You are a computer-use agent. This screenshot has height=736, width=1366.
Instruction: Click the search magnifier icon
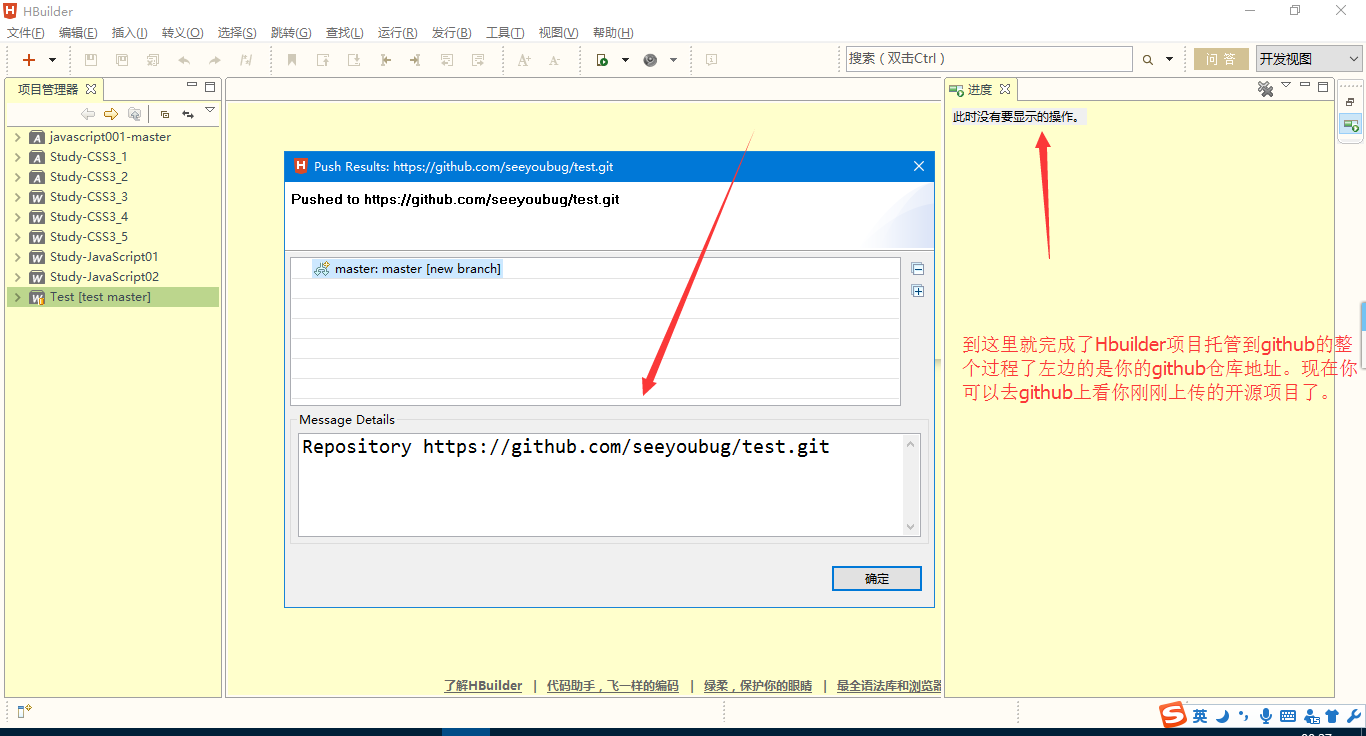pos(1148,60)
